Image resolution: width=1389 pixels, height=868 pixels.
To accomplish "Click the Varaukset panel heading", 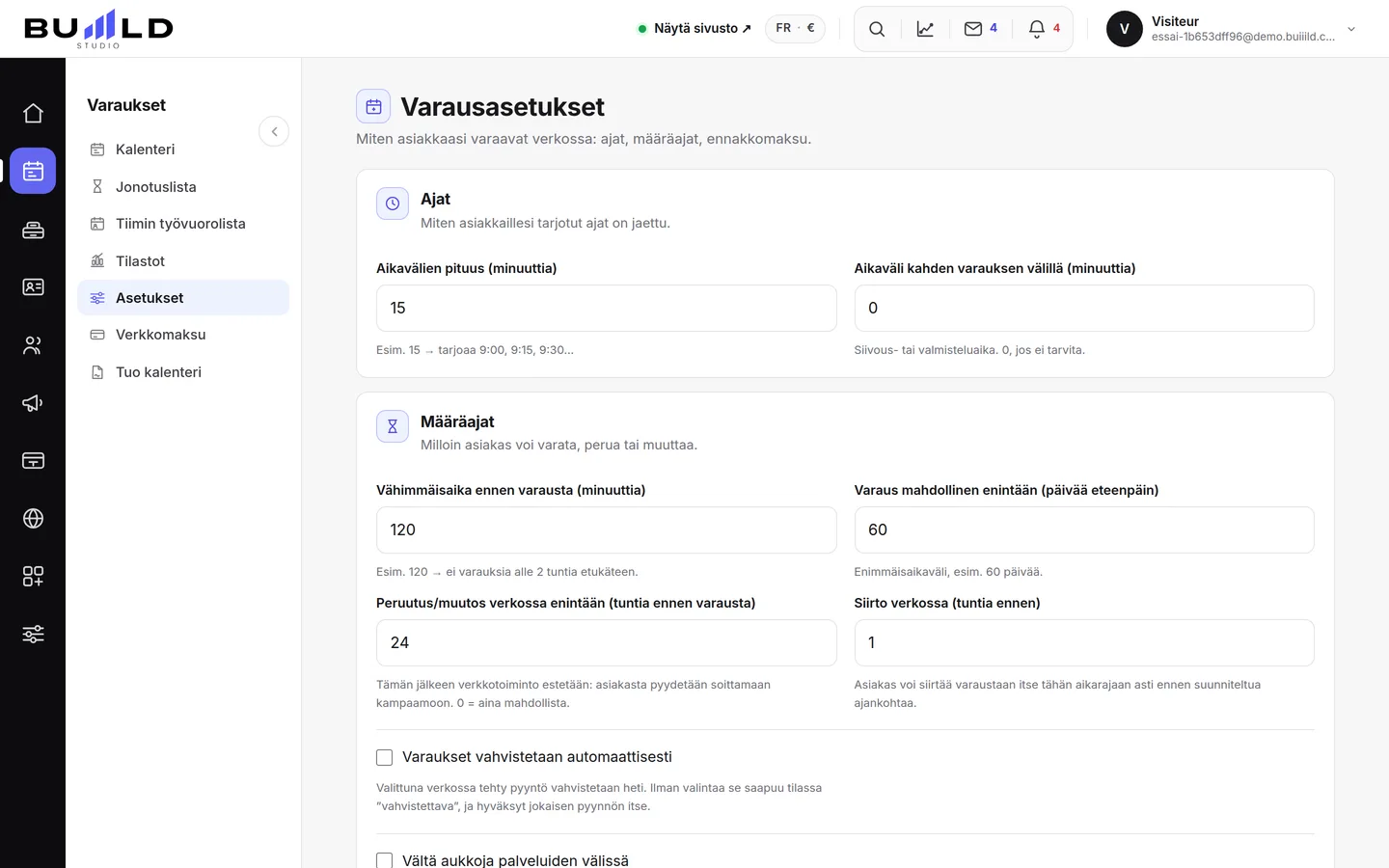I will click(126, 105).
